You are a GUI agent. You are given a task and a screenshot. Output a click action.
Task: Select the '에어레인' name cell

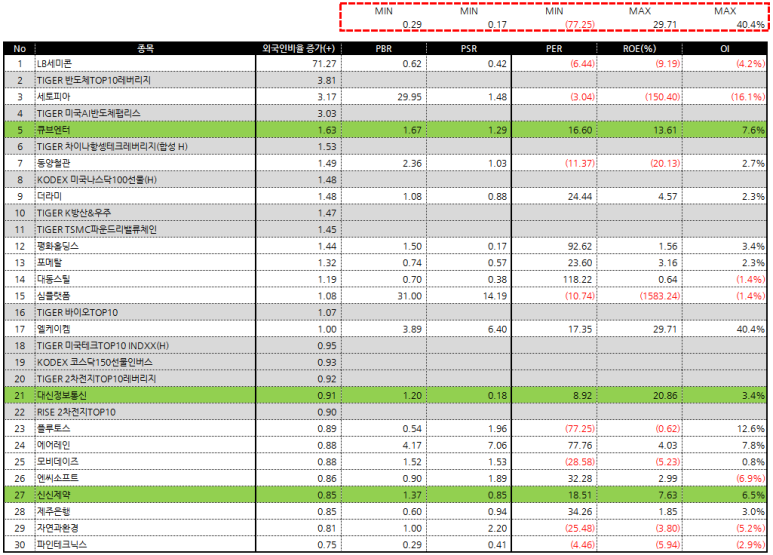(54, 445)
